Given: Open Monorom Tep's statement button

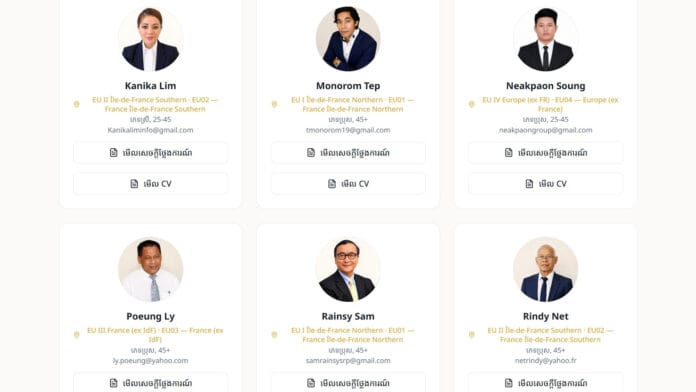Looking at the screenshot, I should pos(348,153).
